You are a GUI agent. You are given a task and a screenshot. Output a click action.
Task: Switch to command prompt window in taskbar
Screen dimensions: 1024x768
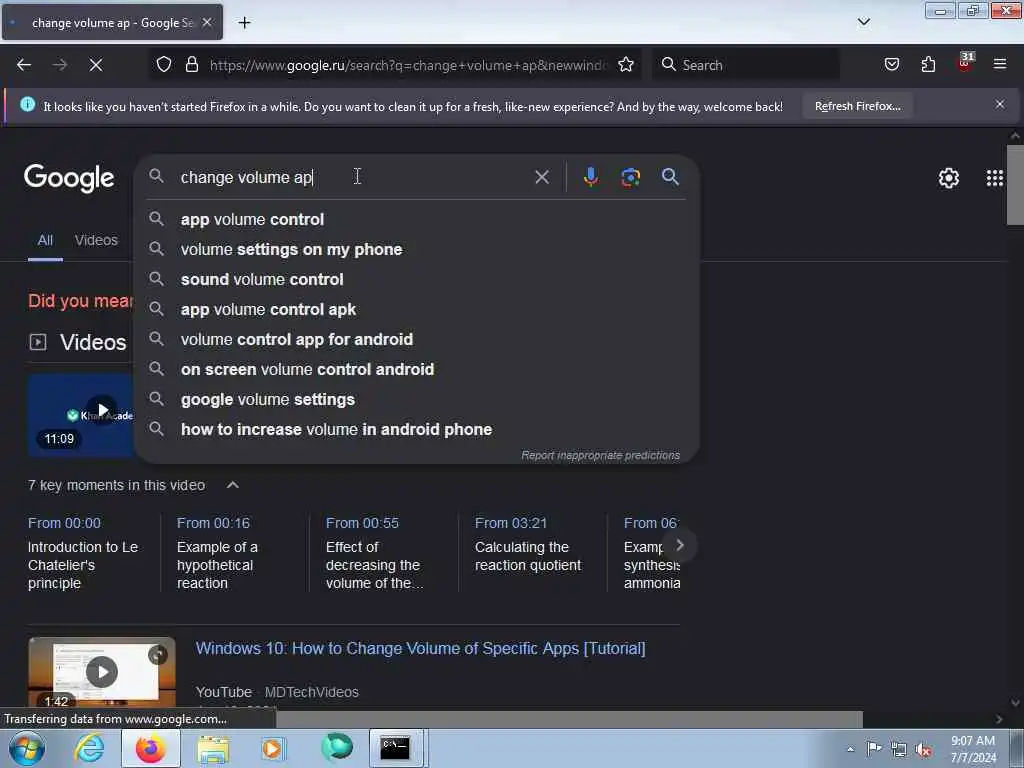pyautogui.click(x=396, y=748)
